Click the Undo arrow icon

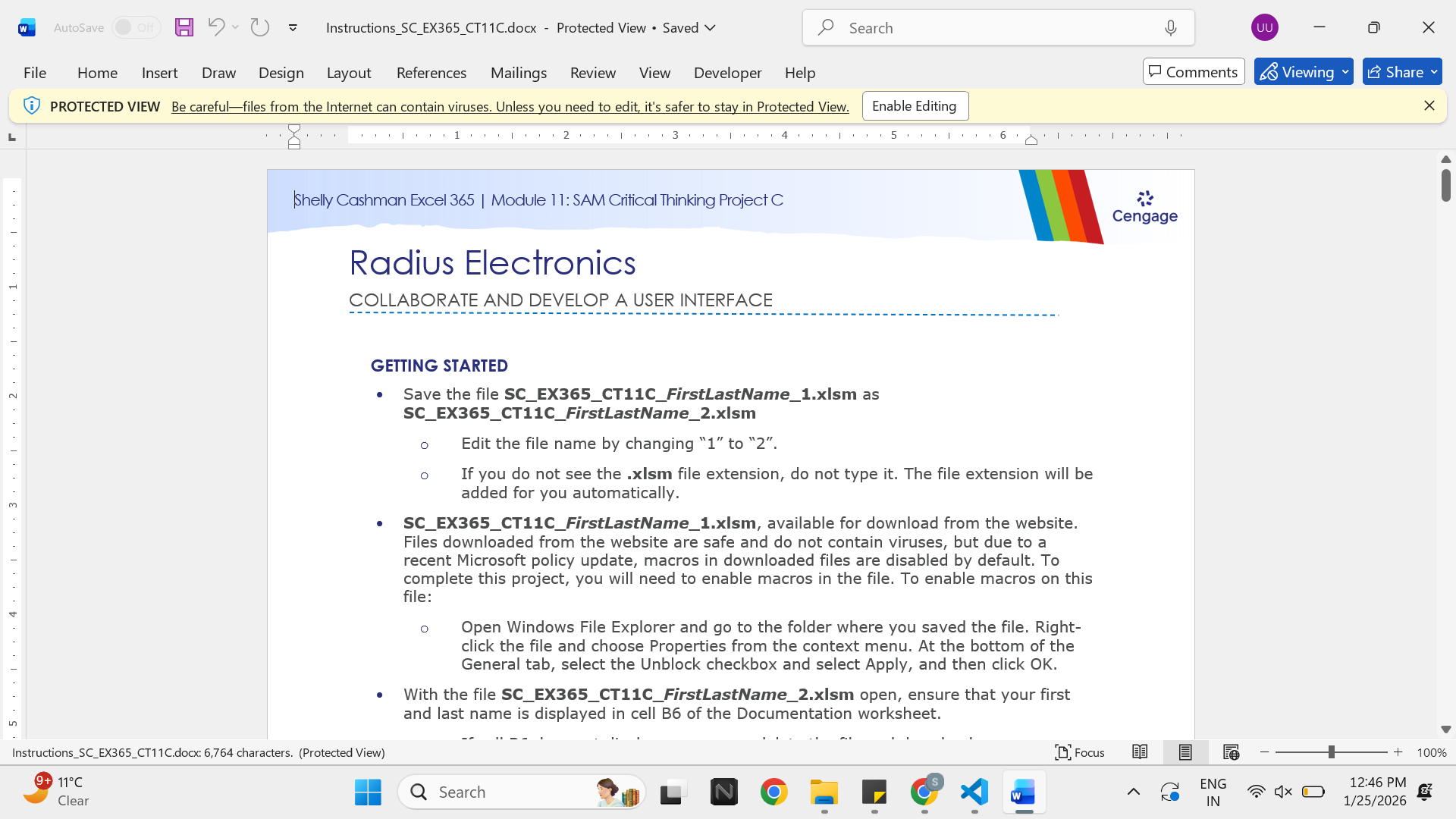(215, 27)
